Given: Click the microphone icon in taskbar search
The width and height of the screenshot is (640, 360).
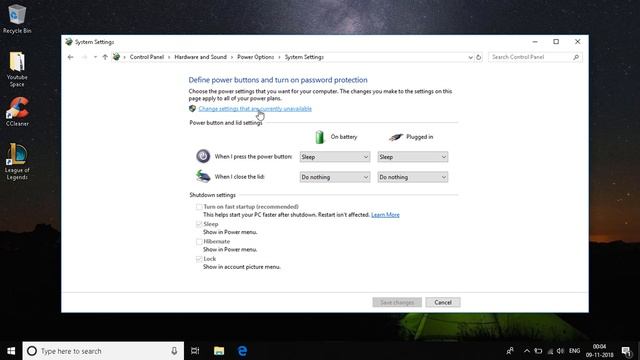Looking at the screenshot, I should pos(174,351).
